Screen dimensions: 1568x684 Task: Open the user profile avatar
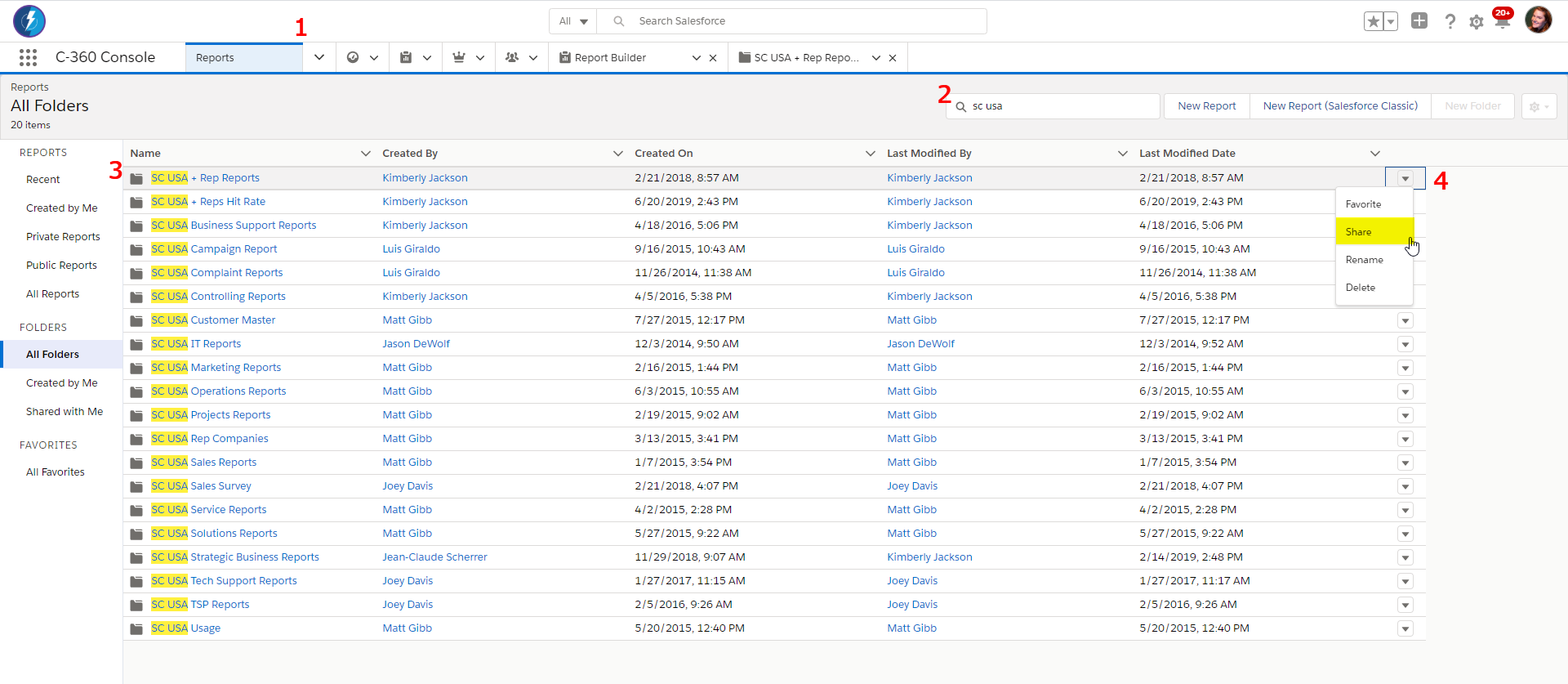coord(1539,20)
